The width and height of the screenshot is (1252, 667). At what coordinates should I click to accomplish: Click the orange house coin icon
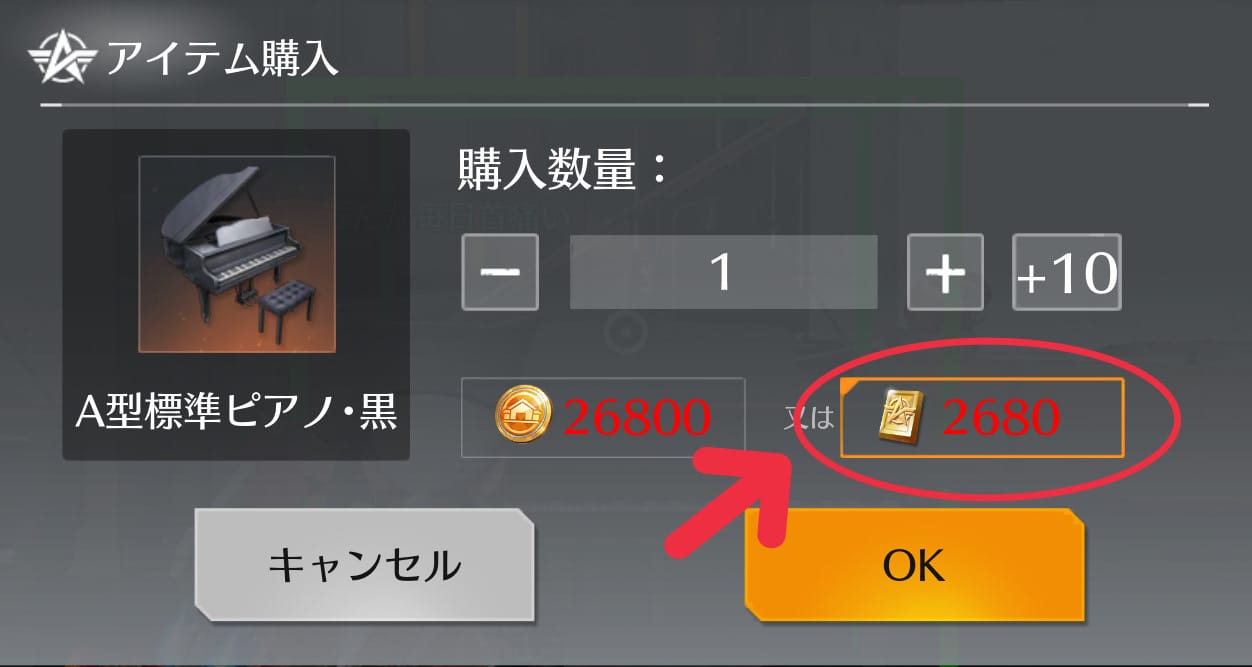[524, 418]
